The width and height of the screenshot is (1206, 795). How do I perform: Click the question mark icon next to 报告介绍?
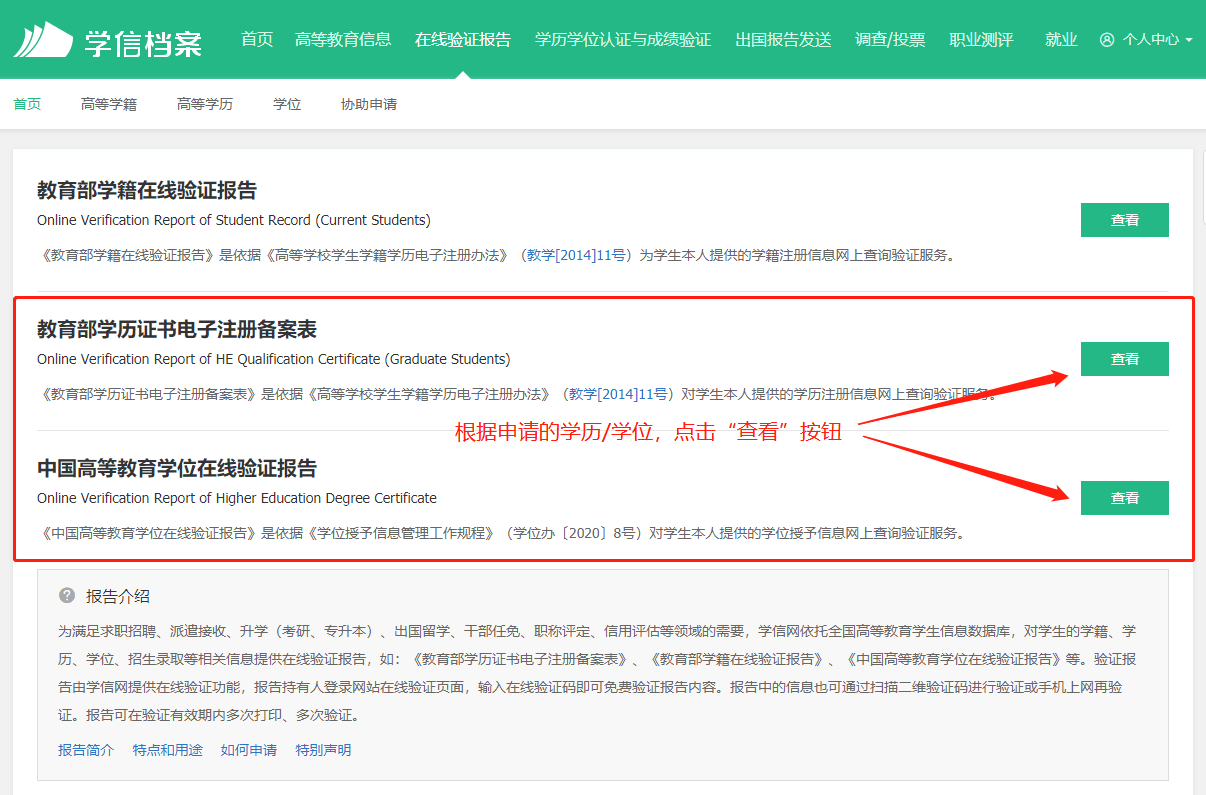(x=66, y=594)
